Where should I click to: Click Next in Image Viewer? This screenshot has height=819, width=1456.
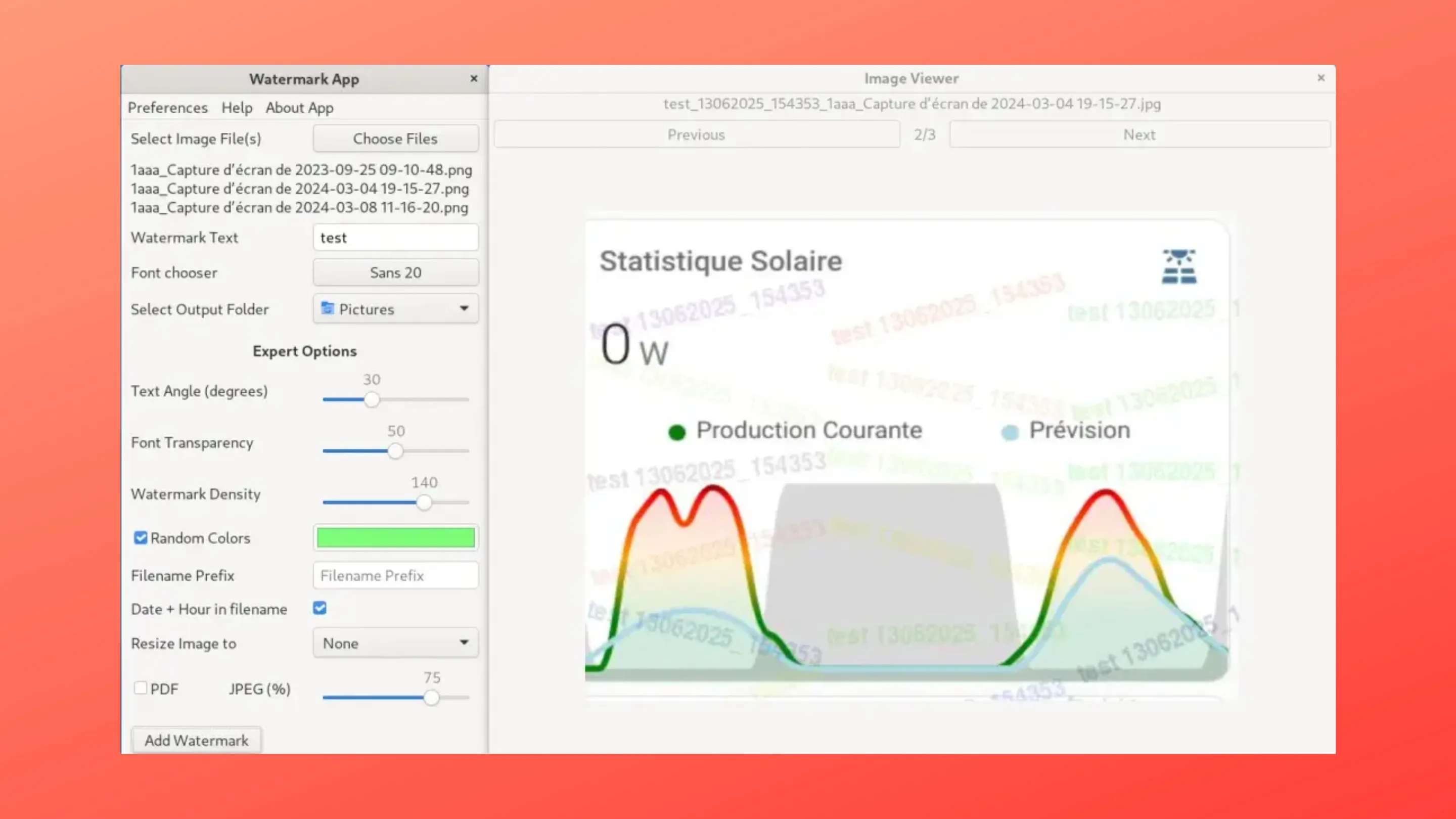1140,134
